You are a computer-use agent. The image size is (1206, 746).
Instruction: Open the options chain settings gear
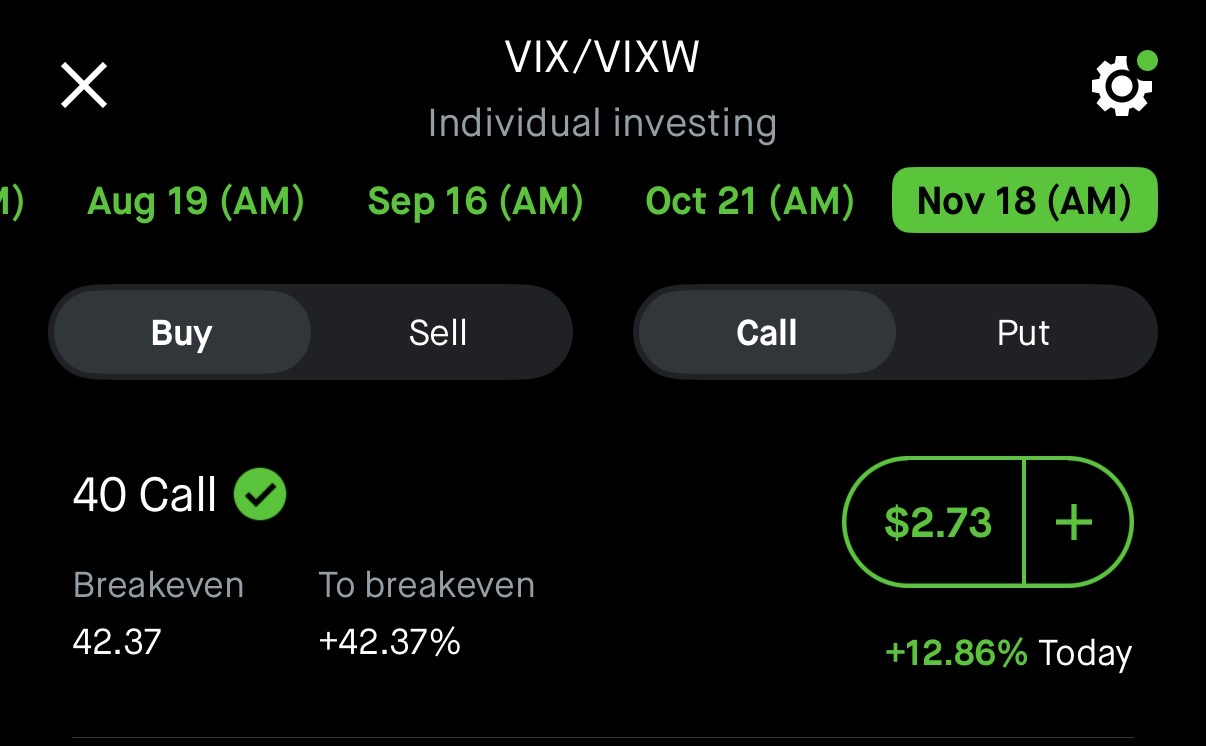(x=1120, y=87)
